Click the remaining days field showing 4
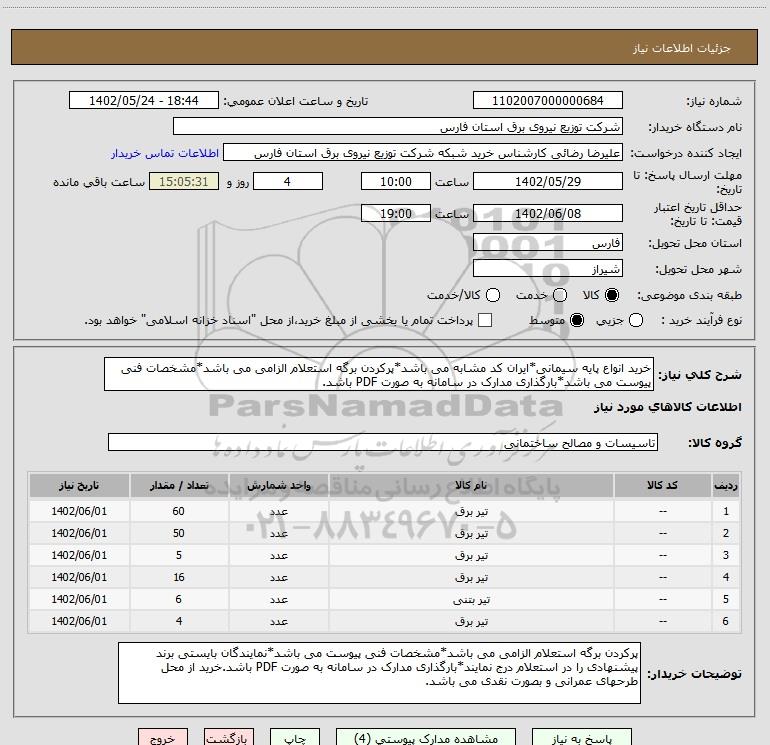This screenshot has width=770, height=745. pos(288,181)
